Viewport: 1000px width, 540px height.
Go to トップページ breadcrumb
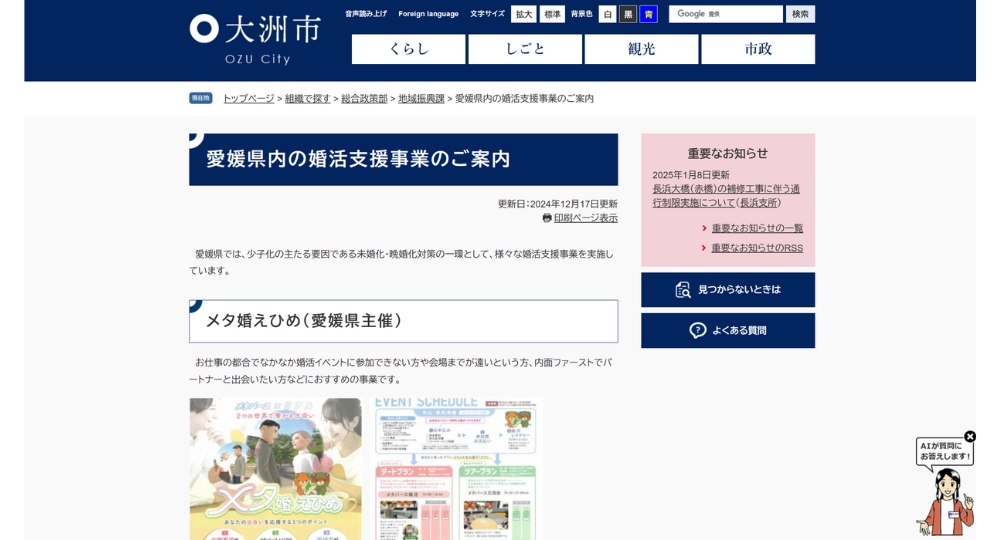coord(248,98)
